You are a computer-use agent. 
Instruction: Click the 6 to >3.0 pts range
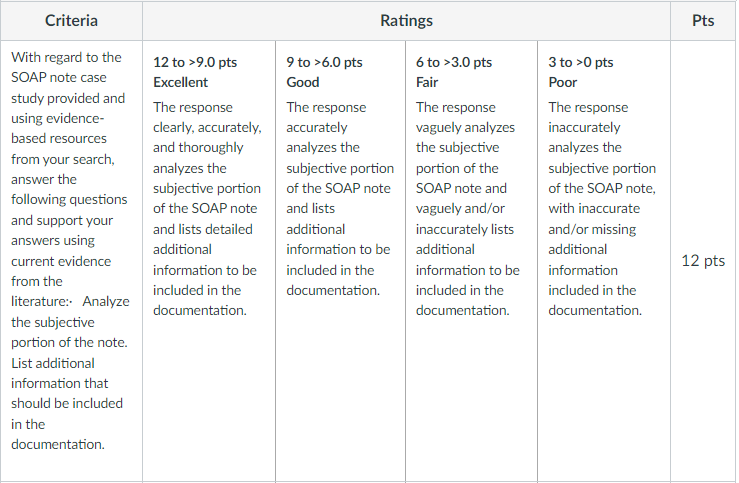point(454,62)
